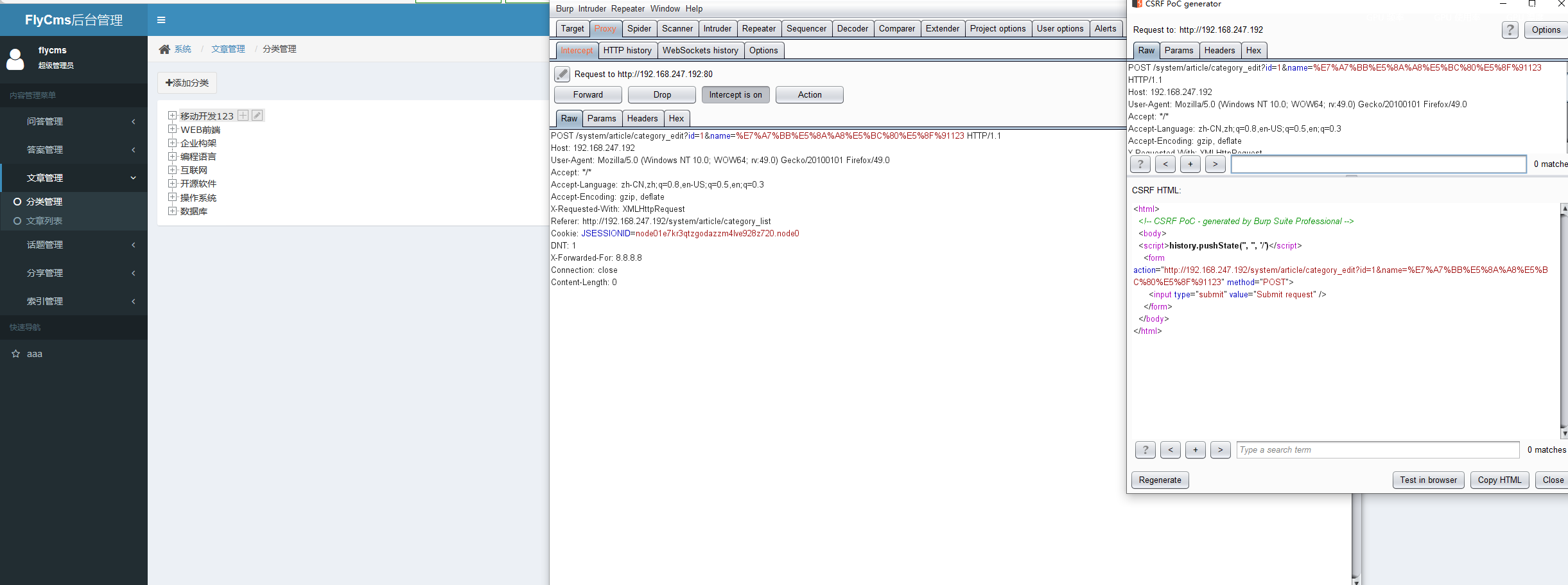Click plus button in CSRF request search bar
Screen dimensions: 1568x585
[1190, 164]
